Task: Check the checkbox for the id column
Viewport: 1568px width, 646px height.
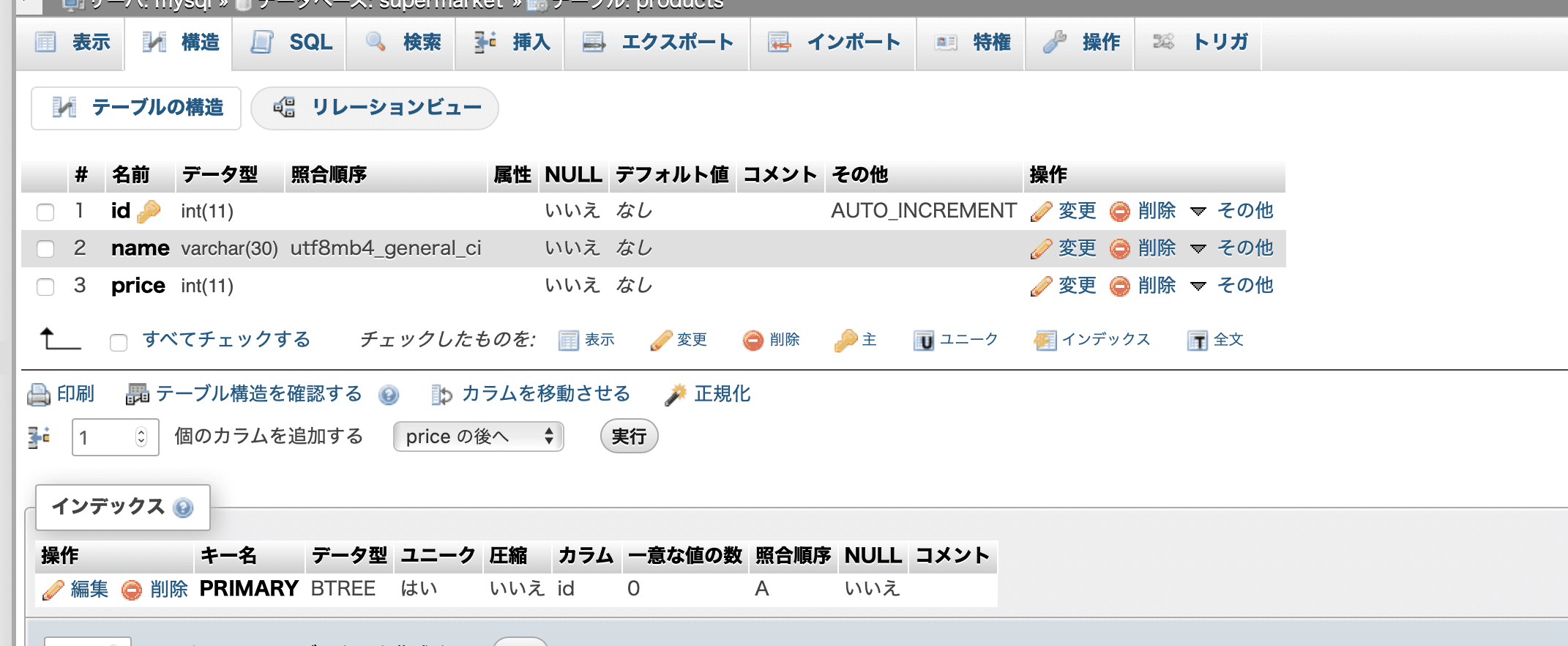Action: coord(45,212)
